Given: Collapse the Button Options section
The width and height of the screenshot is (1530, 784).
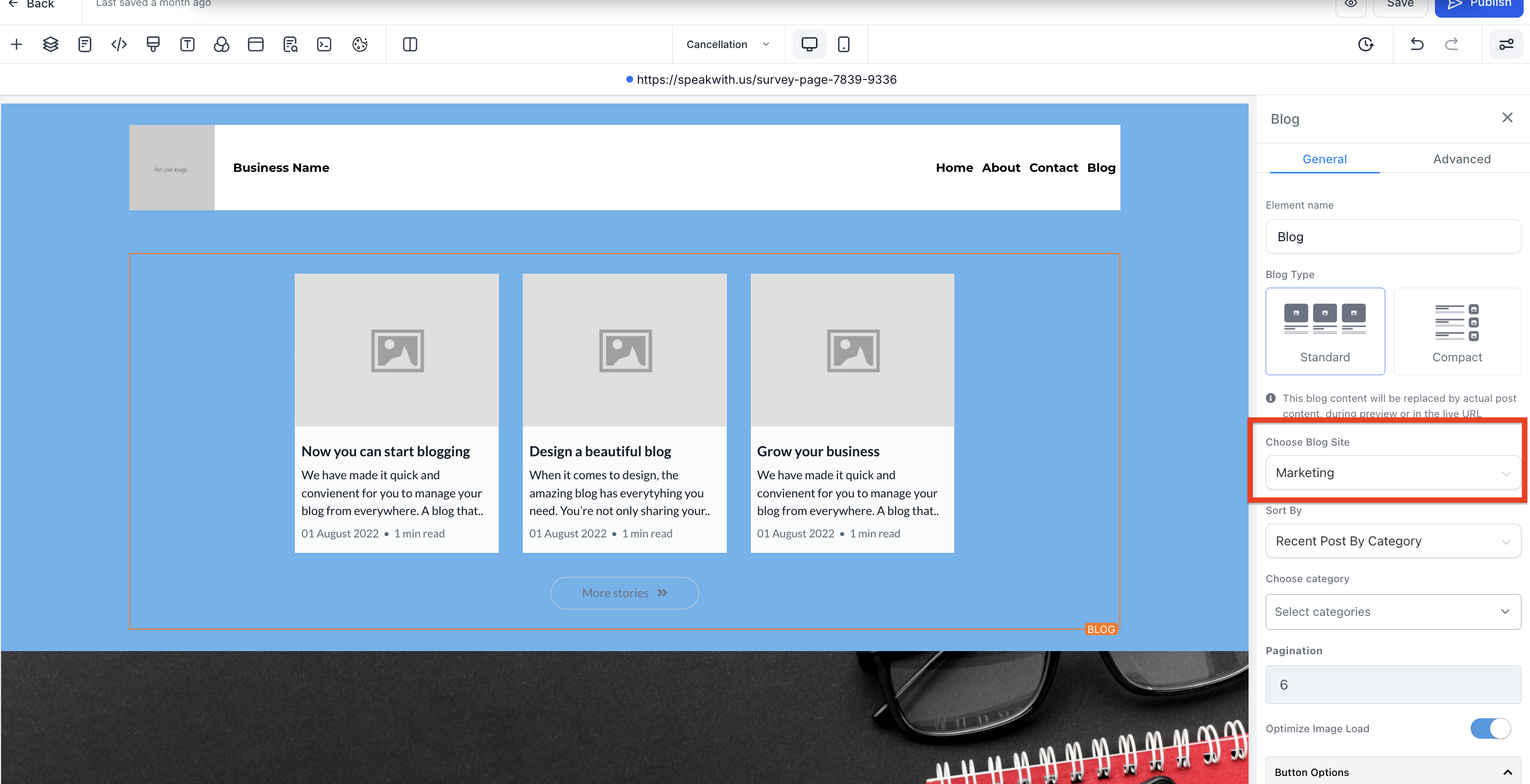Looking at the screenshot, I should point(1507,772).
